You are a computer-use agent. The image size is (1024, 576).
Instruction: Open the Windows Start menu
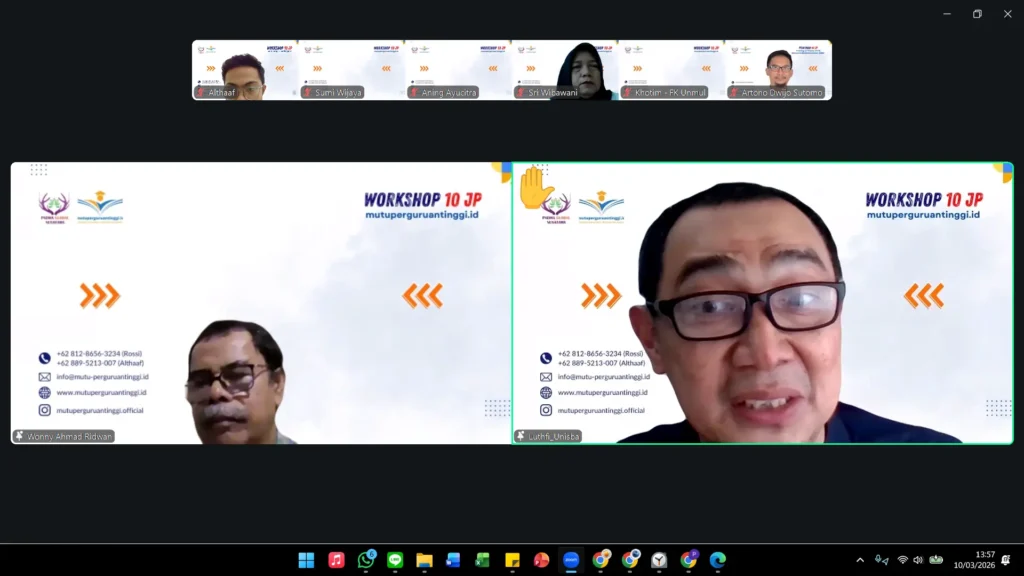pyautogui.click(x=306, y=560)
